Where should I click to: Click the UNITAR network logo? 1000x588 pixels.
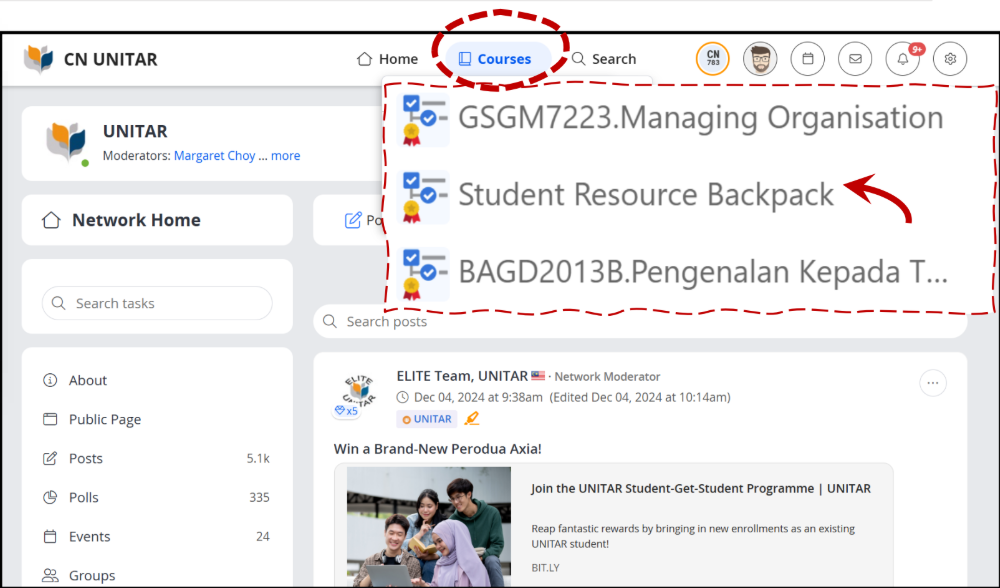66,142
